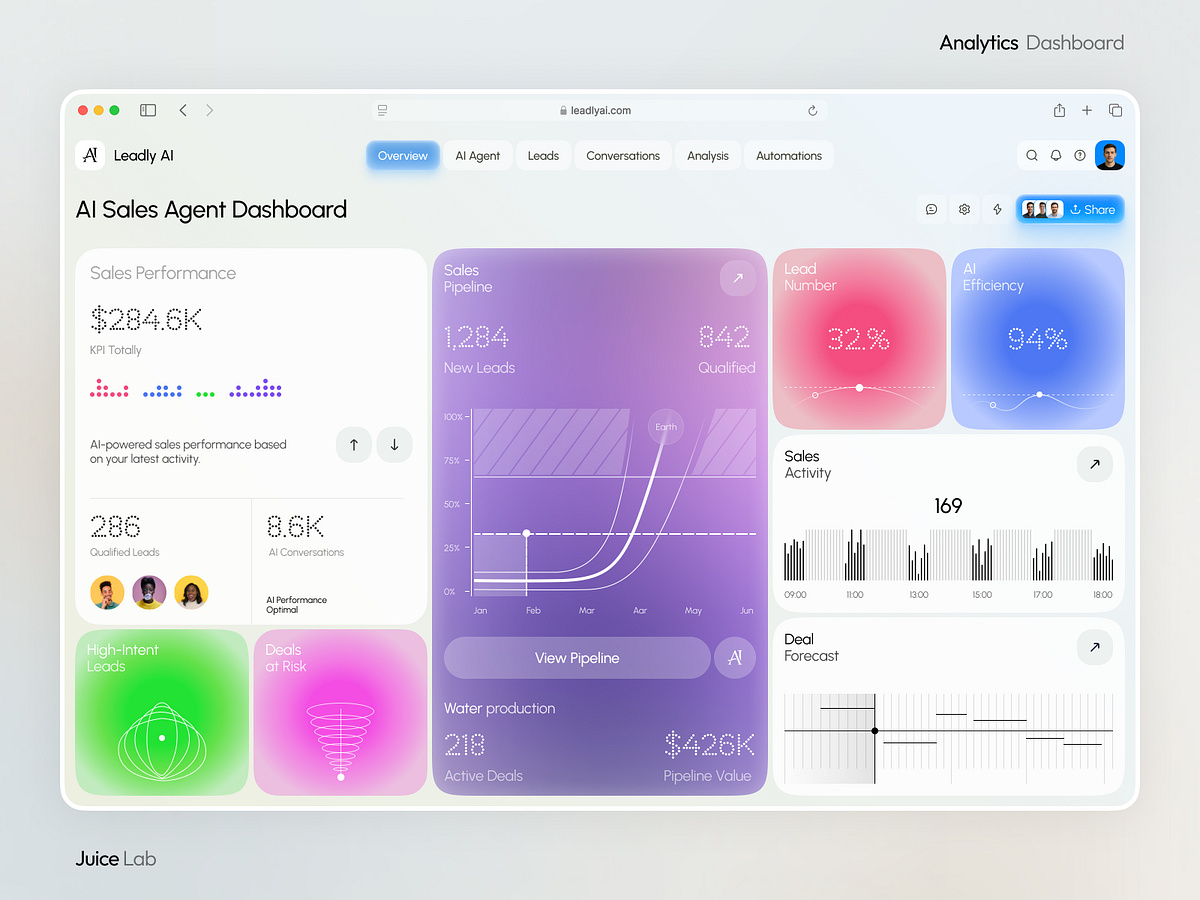Click the up arrow in Sales Performance
Image resolution: width=1200 pixels, height=900 pixels.
tap(354, 444)
